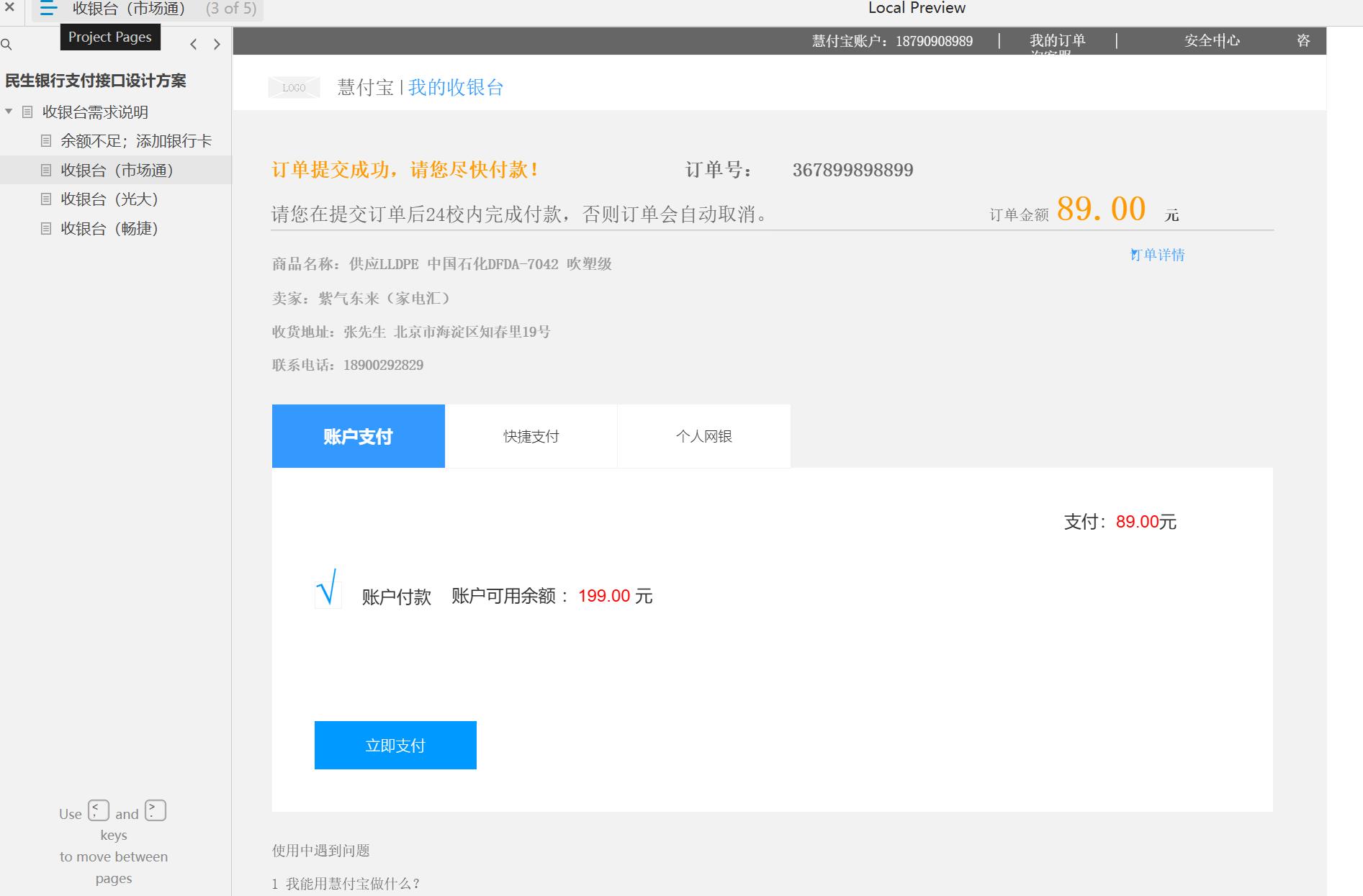Open the 收银台（光大） page
The height and width of the screenshot is (896, 1363).
click(x=109, y=199)
